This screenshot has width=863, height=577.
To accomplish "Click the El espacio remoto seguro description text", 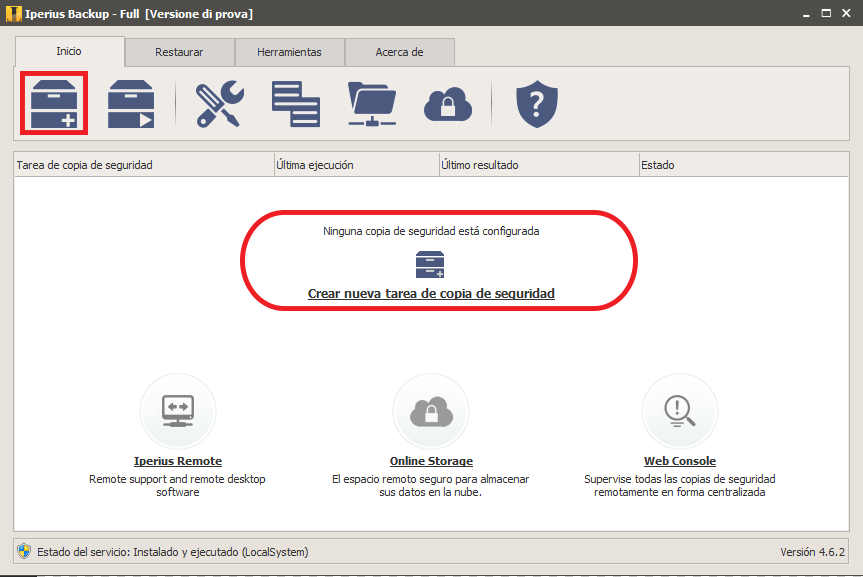I will click(430, 486).
